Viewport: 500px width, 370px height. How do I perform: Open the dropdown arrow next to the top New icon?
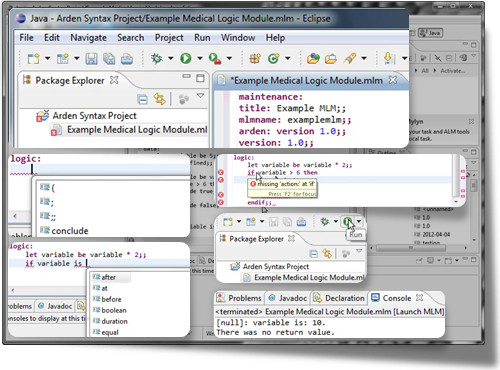tap(48, 59)
